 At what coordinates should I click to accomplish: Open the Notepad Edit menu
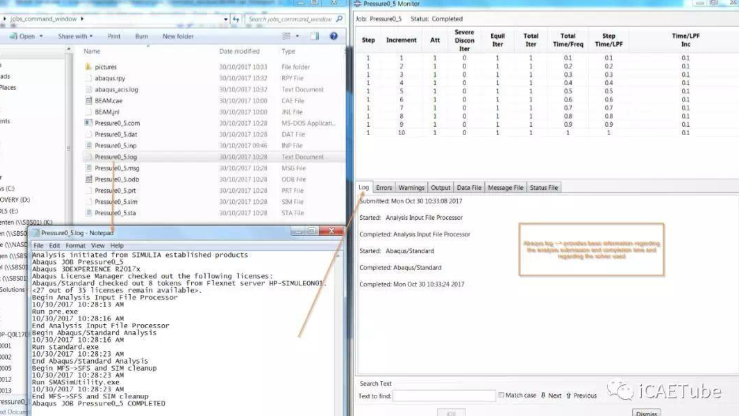[x=54, y=245]
